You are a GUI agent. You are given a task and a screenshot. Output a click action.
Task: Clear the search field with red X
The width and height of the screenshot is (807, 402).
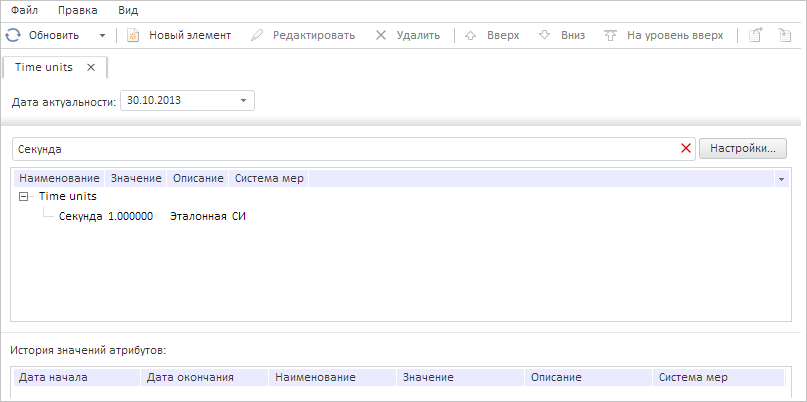686,149
